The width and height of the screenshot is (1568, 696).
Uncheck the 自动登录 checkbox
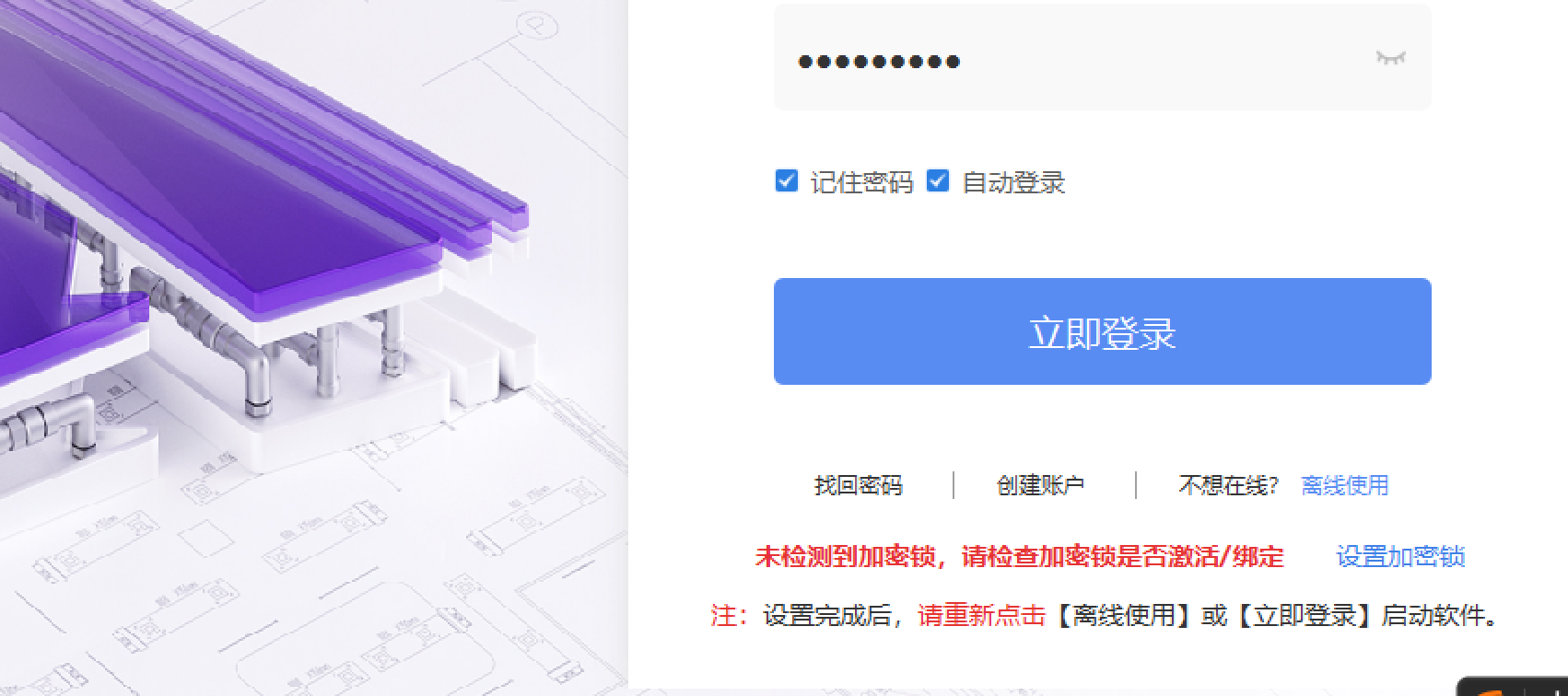937,180
